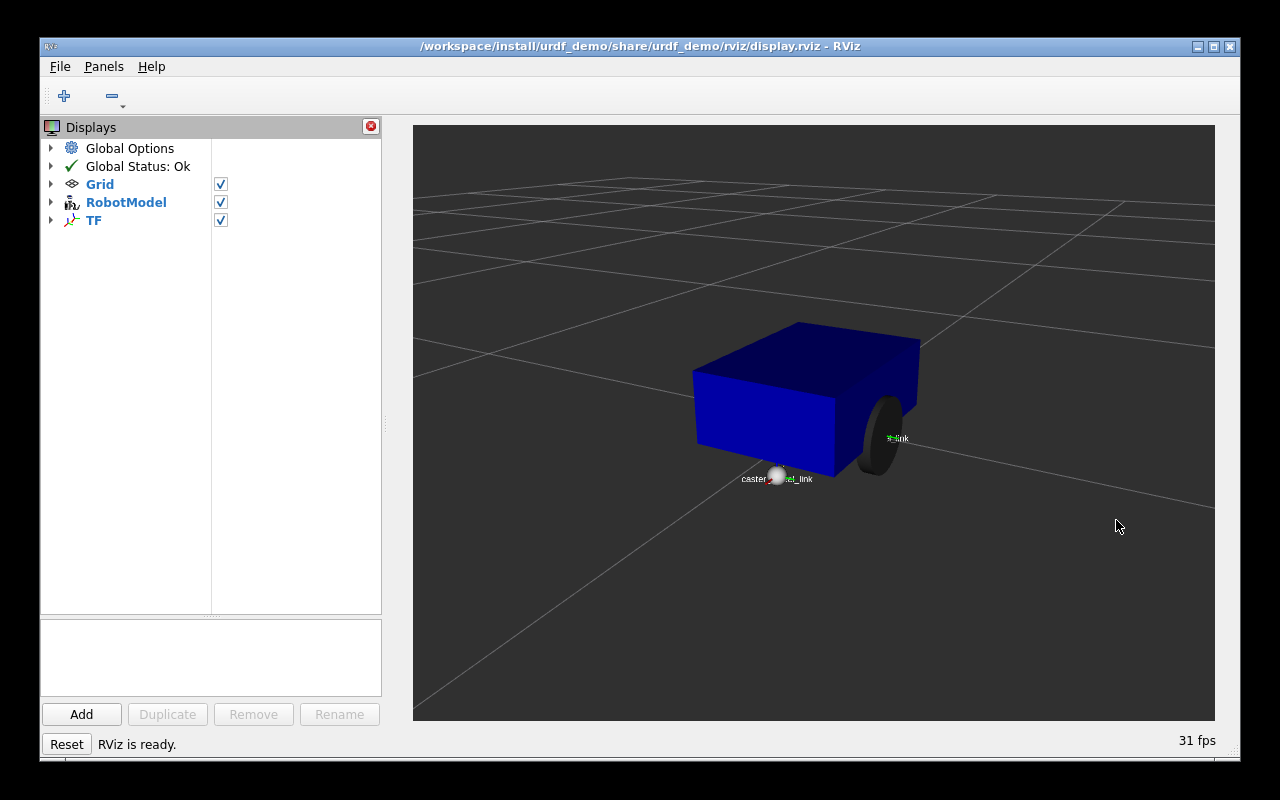The image size is (1280, 800).
Task: Expand the Grid display properties
Action: pyautogui.click(x=51, y=184)
